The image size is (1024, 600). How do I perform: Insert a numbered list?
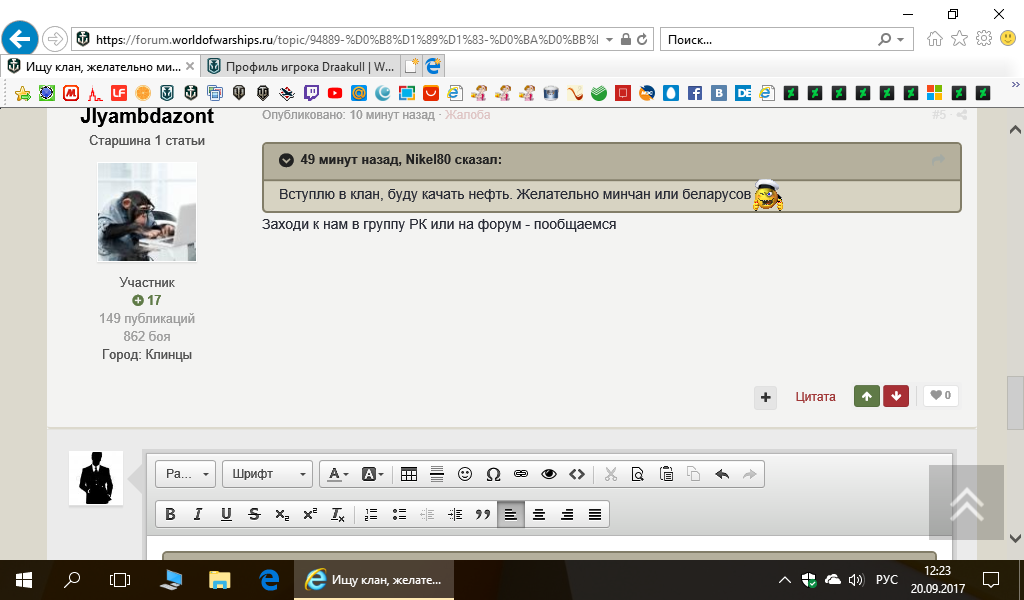coord(371,514)
